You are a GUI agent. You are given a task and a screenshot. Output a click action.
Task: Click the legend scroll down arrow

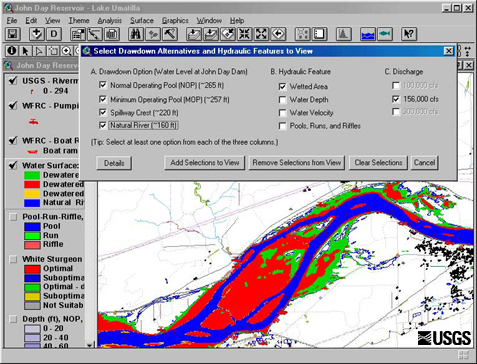pos(89,345)
